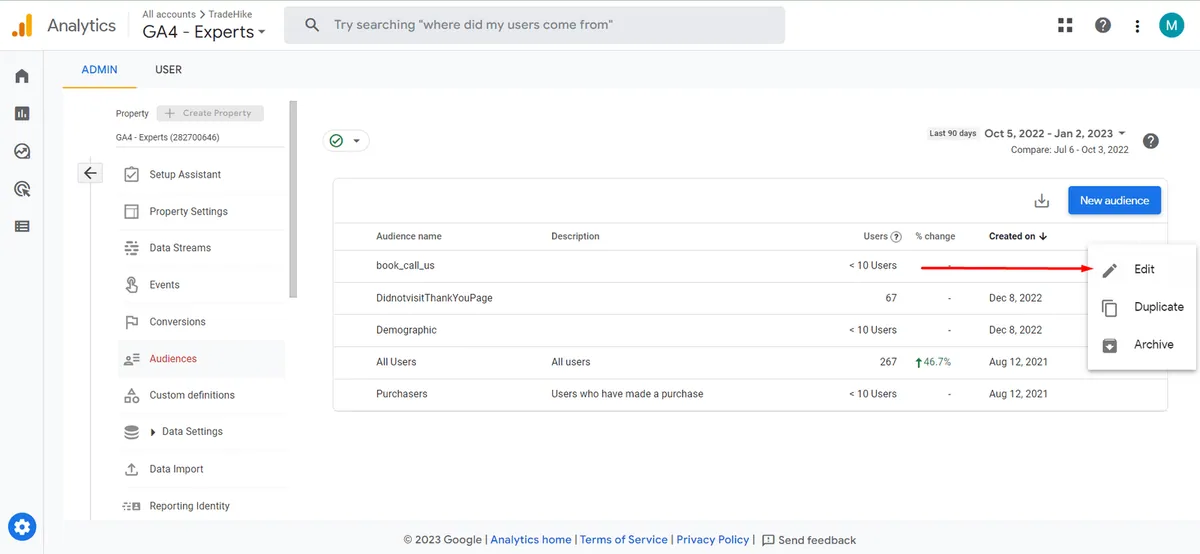Image resolution: width=1200 pixels, height=554 pixels.
Task: Click the Users column help icon
Action: (x=896, y=237)
